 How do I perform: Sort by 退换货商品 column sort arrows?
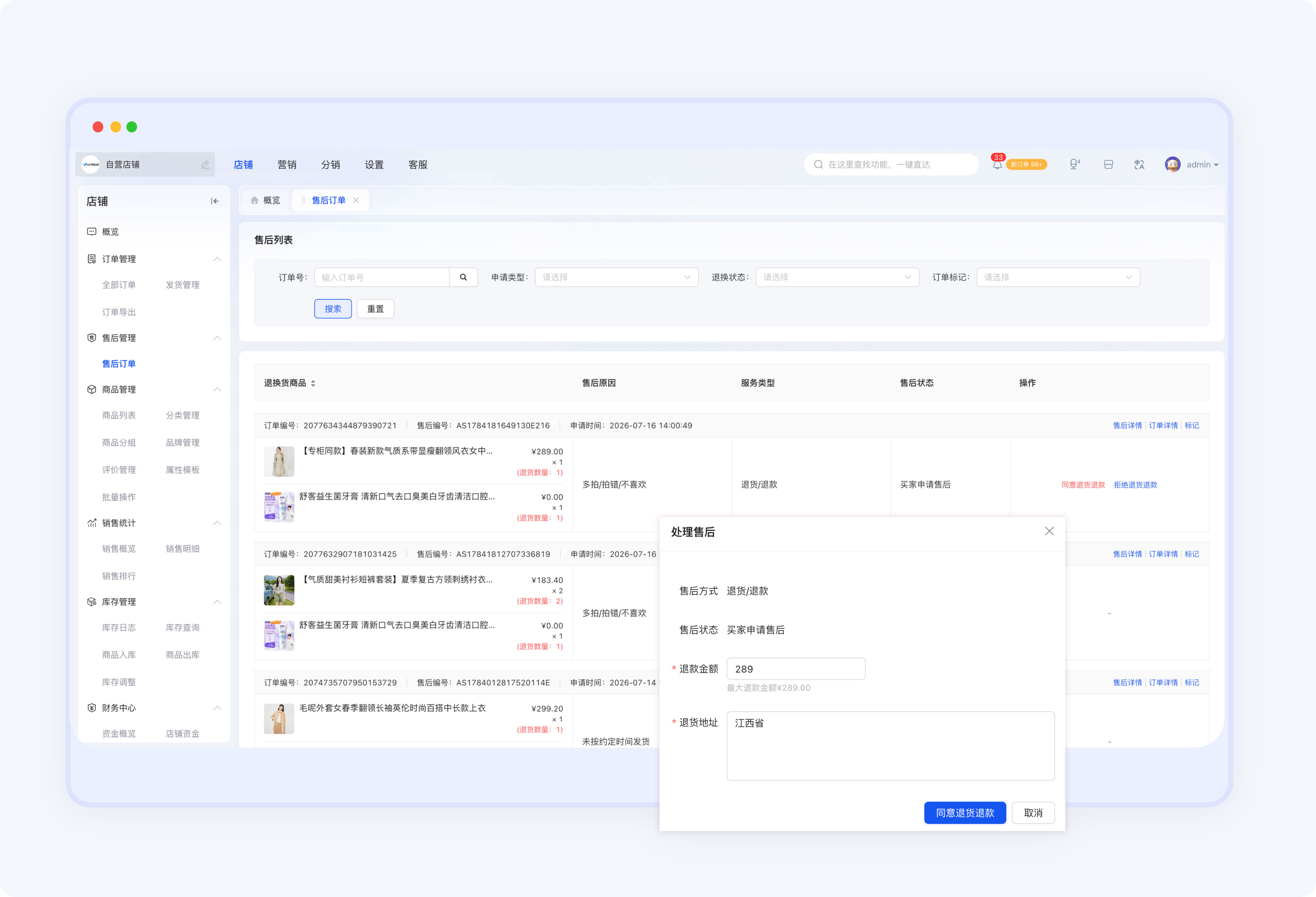pos(313,383)
